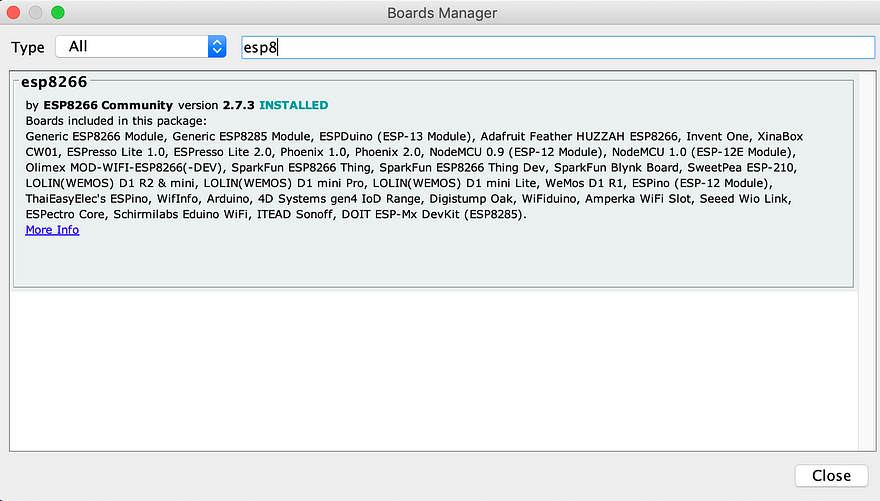Click the red window close button
This screenshot has width=880, height=501.
(13, 12)
